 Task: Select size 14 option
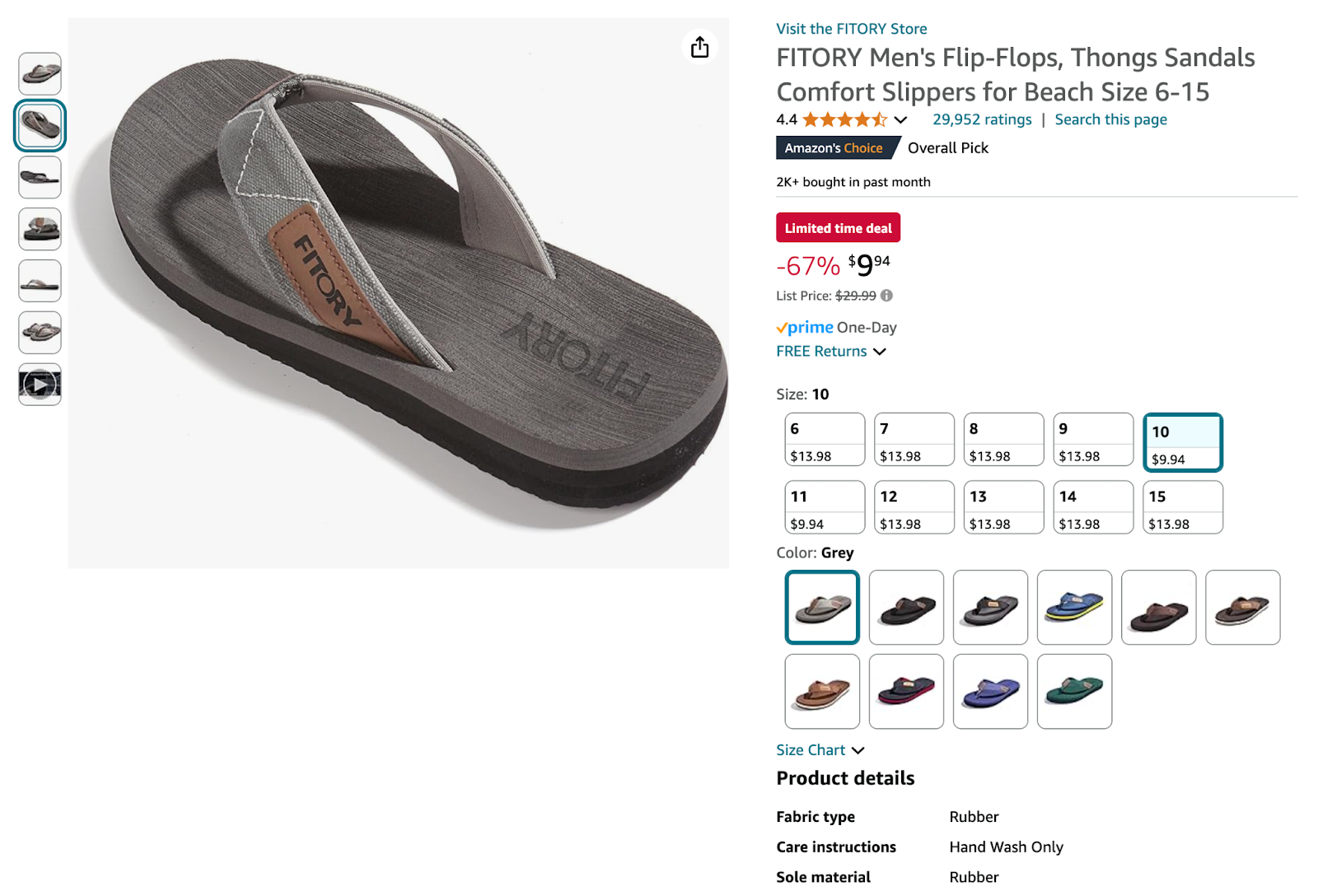[1092, 506]
